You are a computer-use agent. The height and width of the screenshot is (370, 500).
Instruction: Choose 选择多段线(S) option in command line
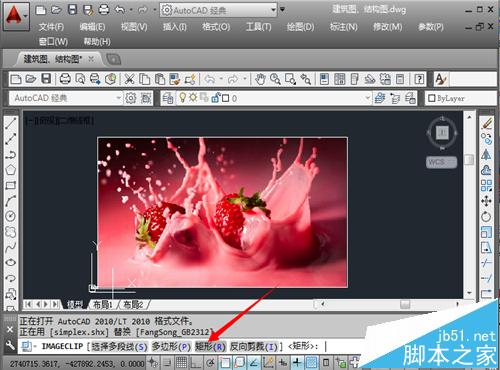point(119,347)
